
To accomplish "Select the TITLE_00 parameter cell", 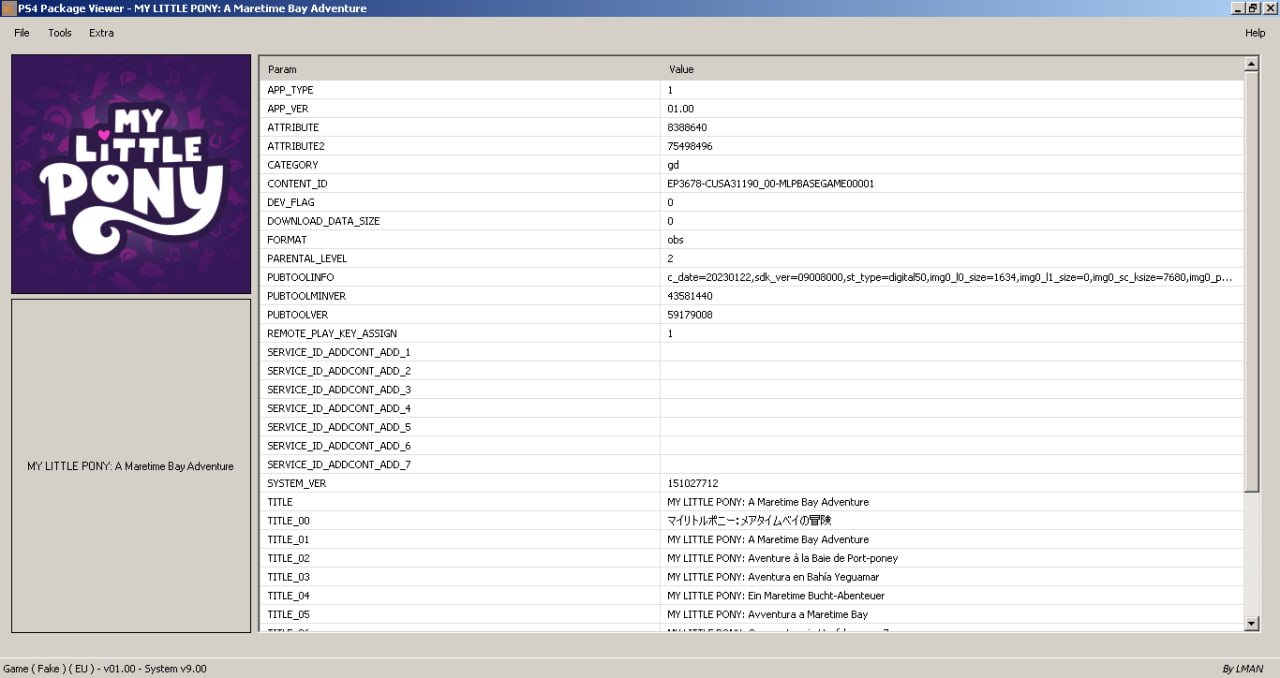I will click(460, 520).
